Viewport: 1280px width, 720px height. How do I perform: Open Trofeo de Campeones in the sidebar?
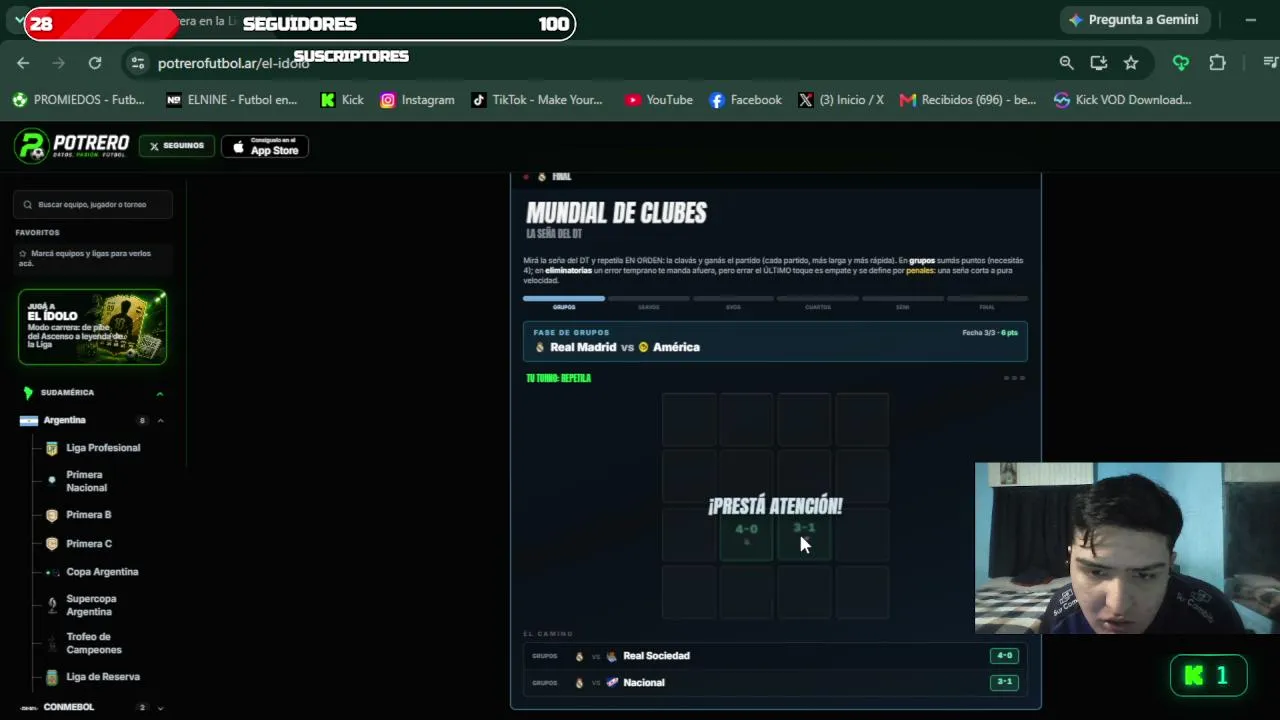pos(94,643)
